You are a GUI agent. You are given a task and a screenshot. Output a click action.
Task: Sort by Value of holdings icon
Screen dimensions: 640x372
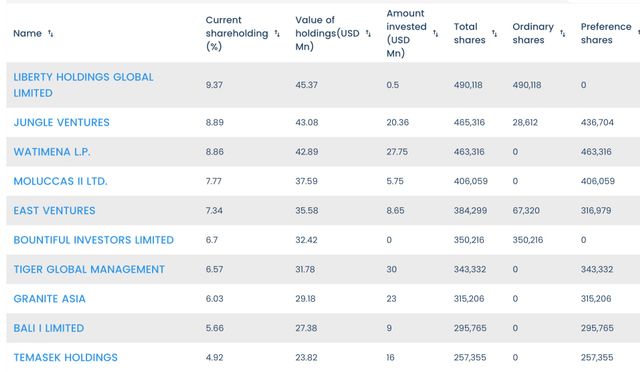[x=369, y=33]
